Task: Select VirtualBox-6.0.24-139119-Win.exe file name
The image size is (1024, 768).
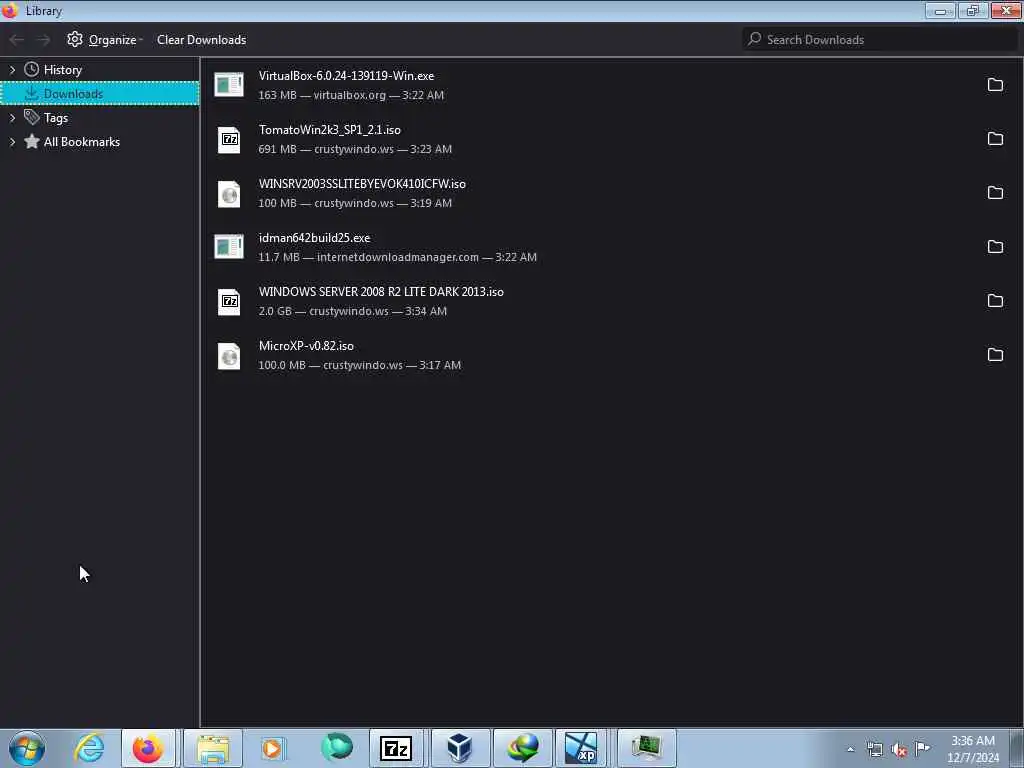Action: (x=346, y=76)
